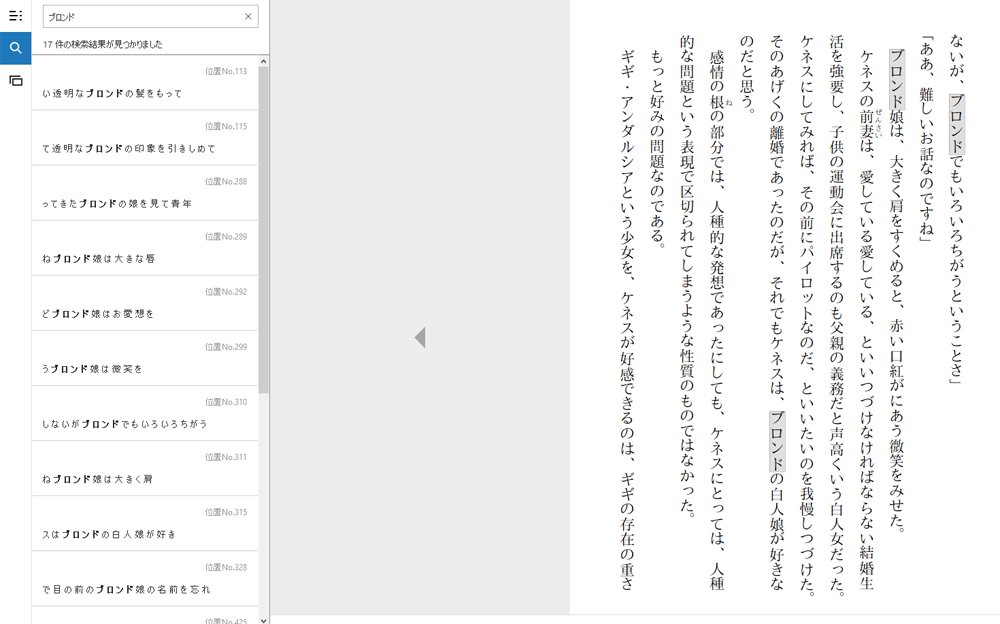The width and height of the screenshot is (1000, 624).
Task: Go to next page using left arrow
Action: 420,337
